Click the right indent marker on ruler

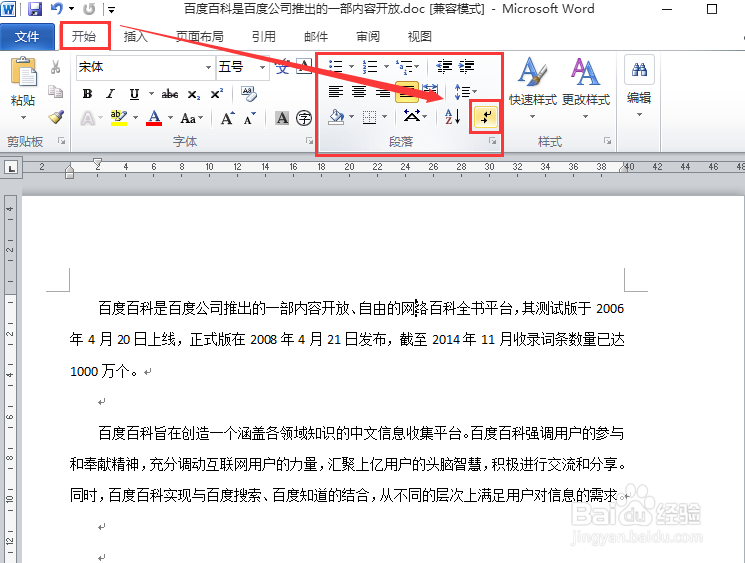(624, 167)
